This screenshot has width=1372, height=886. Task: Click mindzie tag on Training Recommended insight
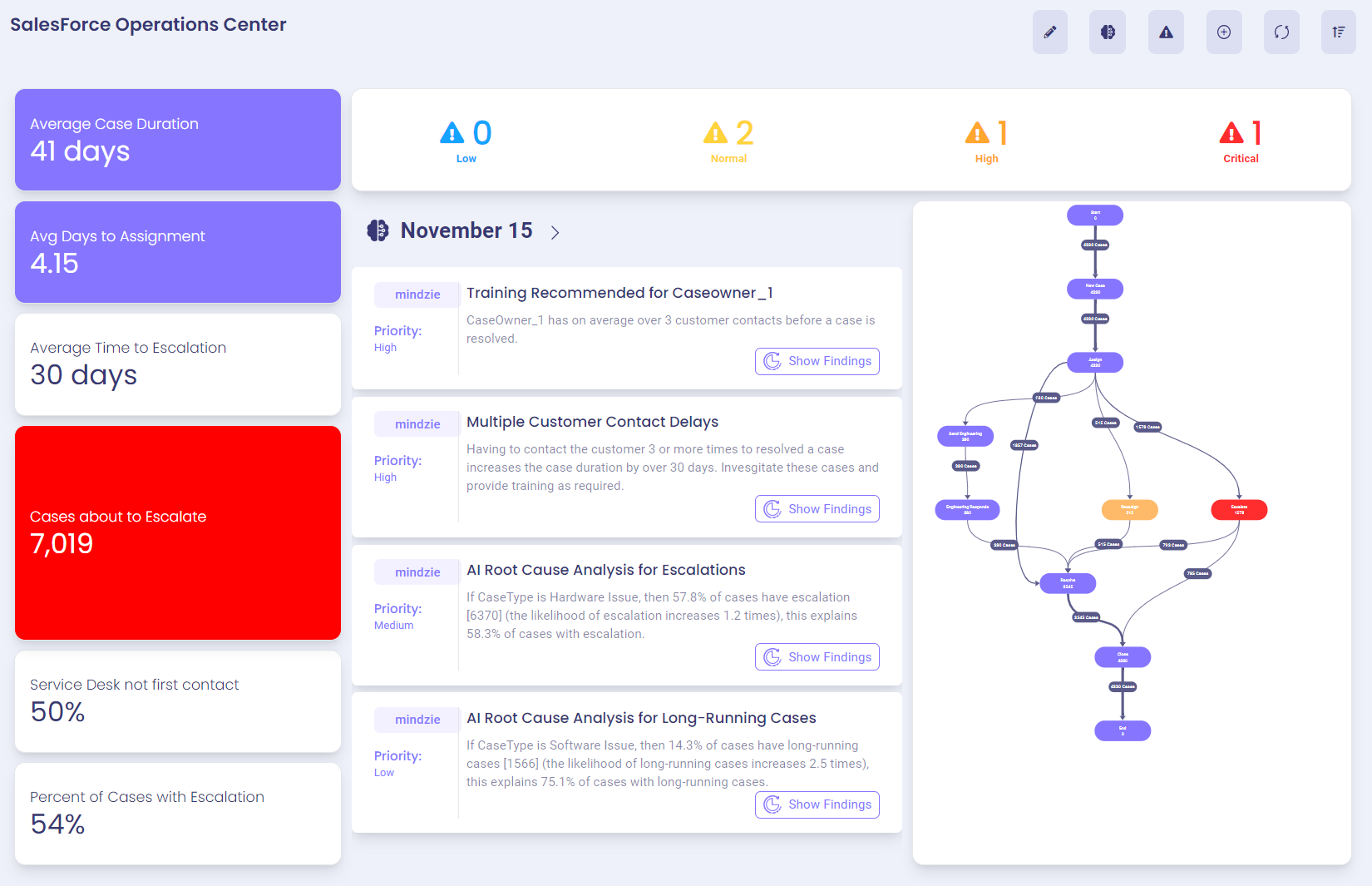[417, 295]
